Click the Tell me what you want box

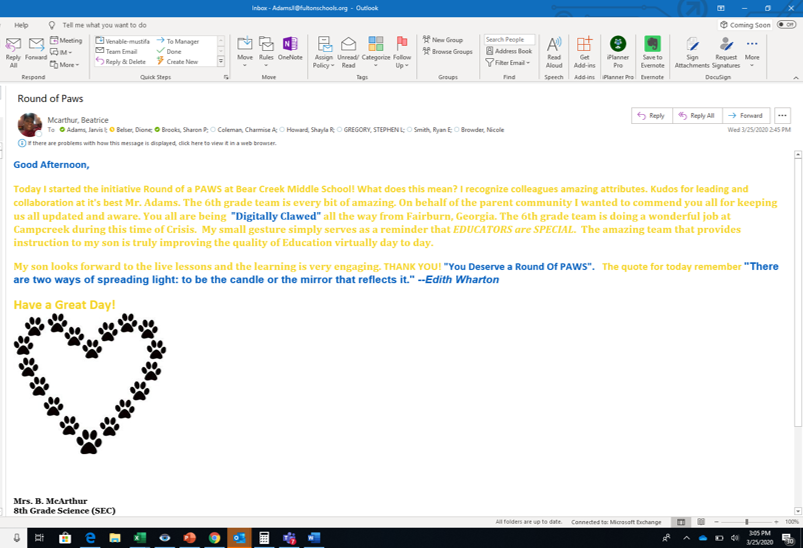[x=104, y=25]
